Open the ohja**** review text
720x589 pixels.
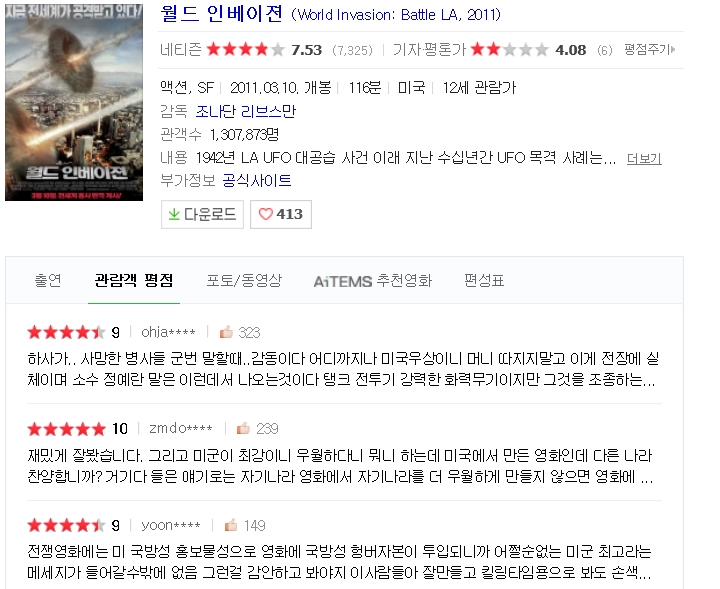(343, 369)
